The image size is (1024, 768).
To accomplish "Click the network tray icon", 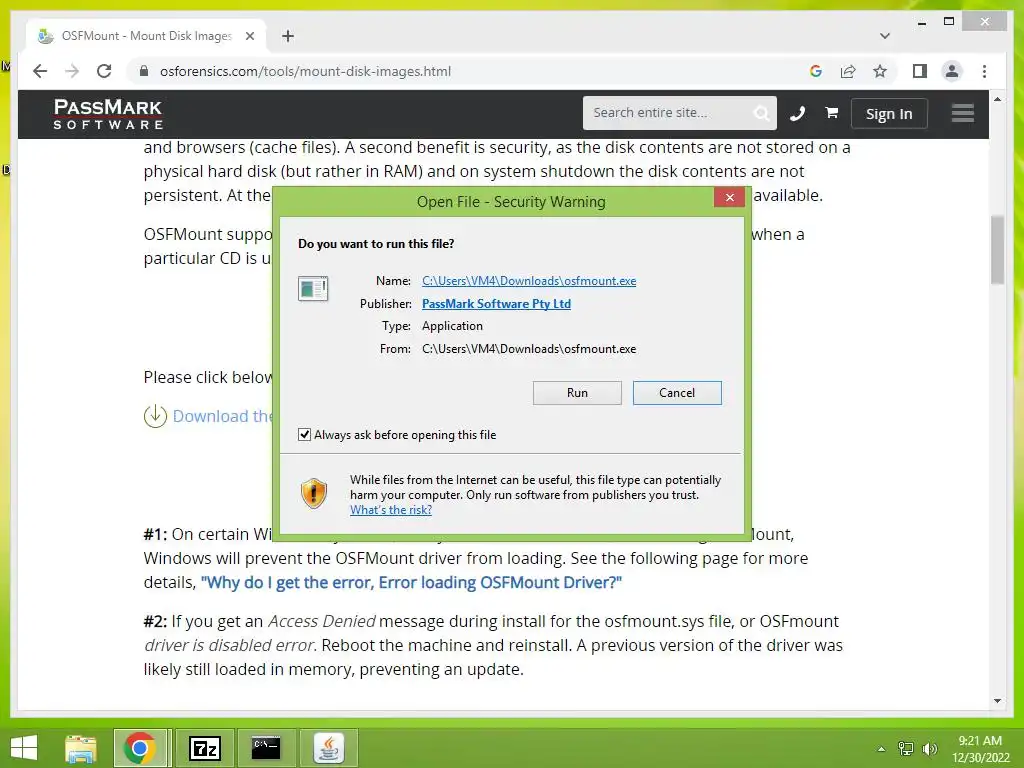I will click(x=905, y=749).
